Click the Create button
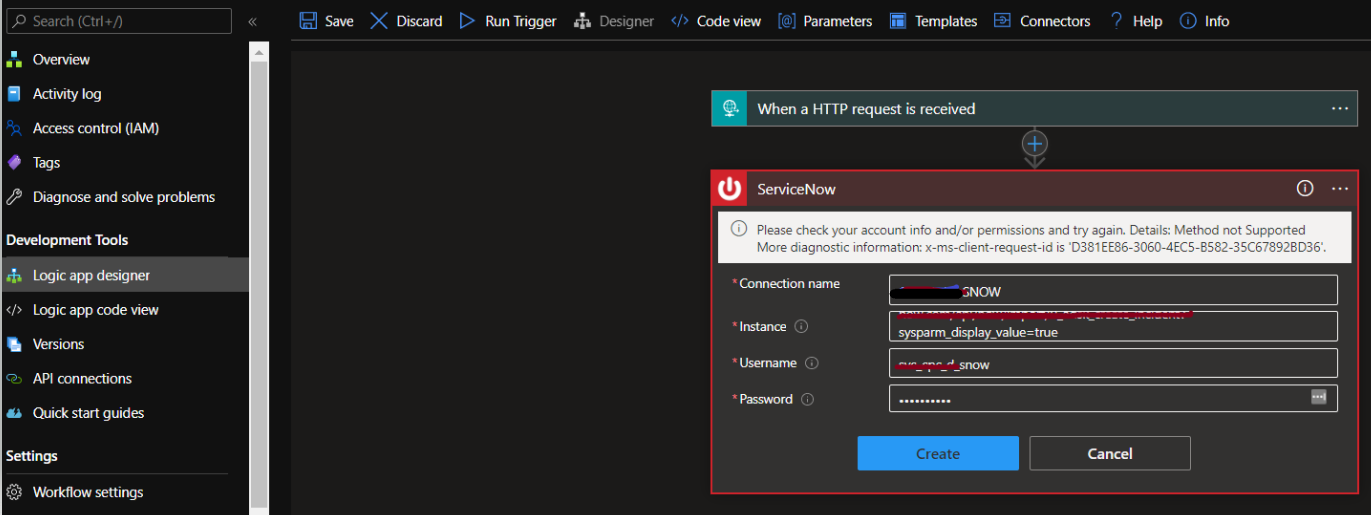The width and height of the screenshot is (1371, 515). [x=938, y=453]
